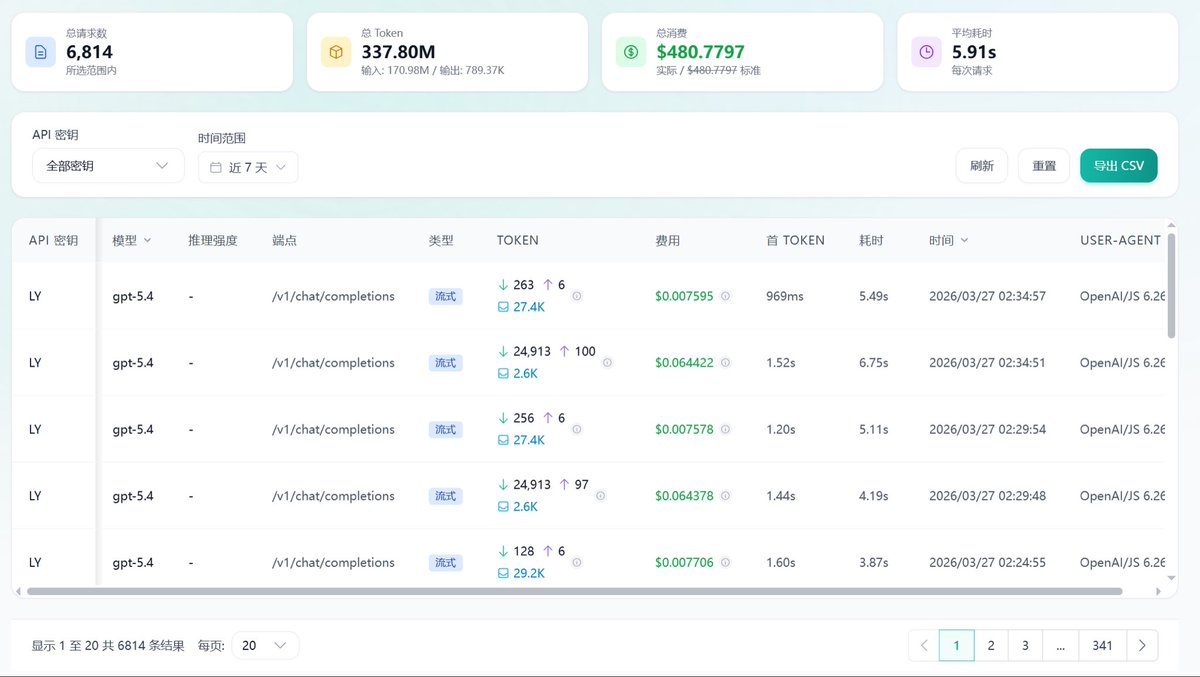Go to the next page arrow

1142,646
